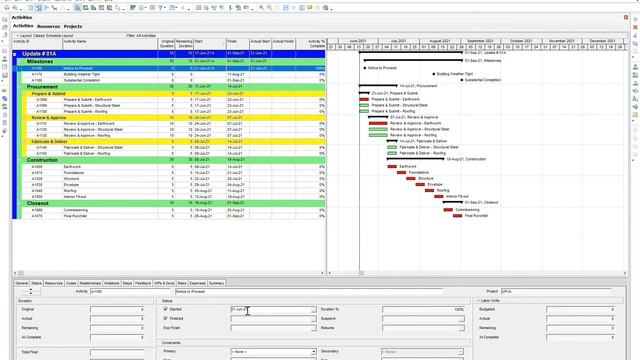Open the Layout options dropdown arrow

point(17,36)
